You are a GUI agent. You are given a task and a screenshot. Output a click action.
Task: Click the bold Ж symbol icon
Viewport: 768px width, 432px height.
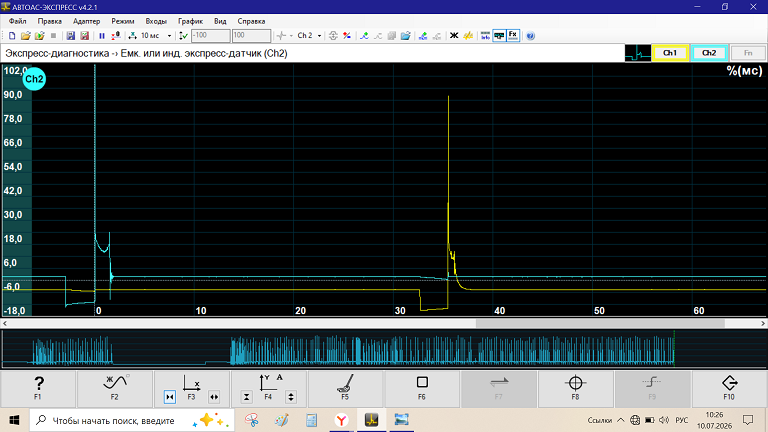pyautogui.click(x=454, y=36)
